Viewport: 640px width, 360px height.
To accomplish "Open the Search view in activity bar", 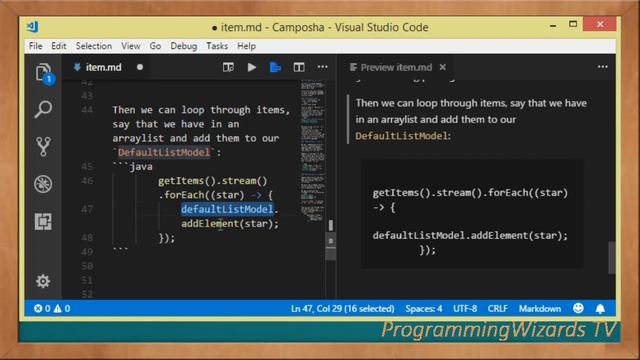I will point(43,109).
